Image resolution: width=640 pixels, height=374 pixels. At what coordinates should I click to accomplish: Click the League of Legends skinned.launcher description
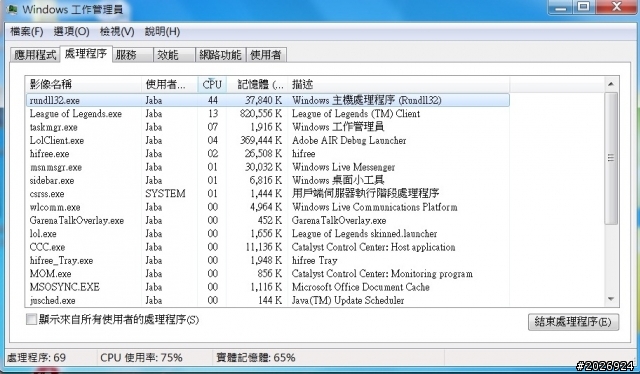[x=364, y=234]
